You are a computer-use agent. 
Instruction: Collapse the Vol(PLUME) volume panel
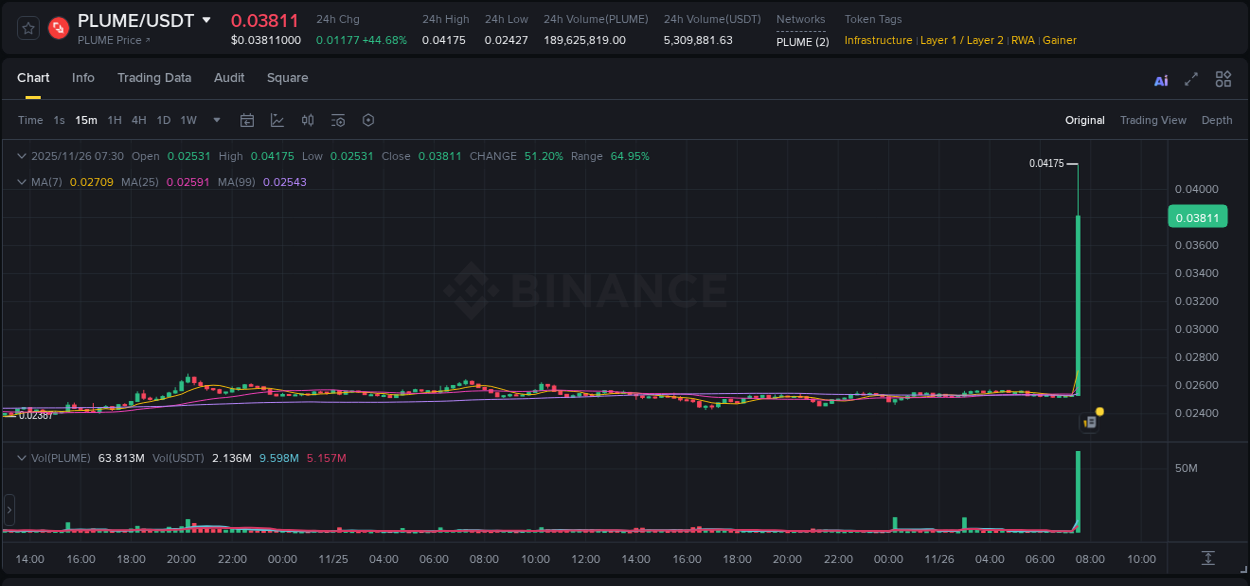click(x=21, y=457)
